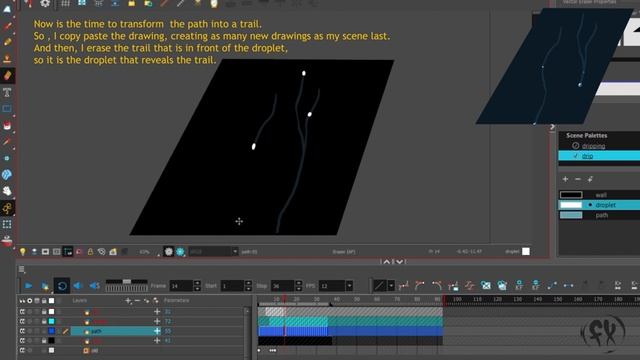Select the drip palette in Scene Palettes

click(x=587, y=156)
